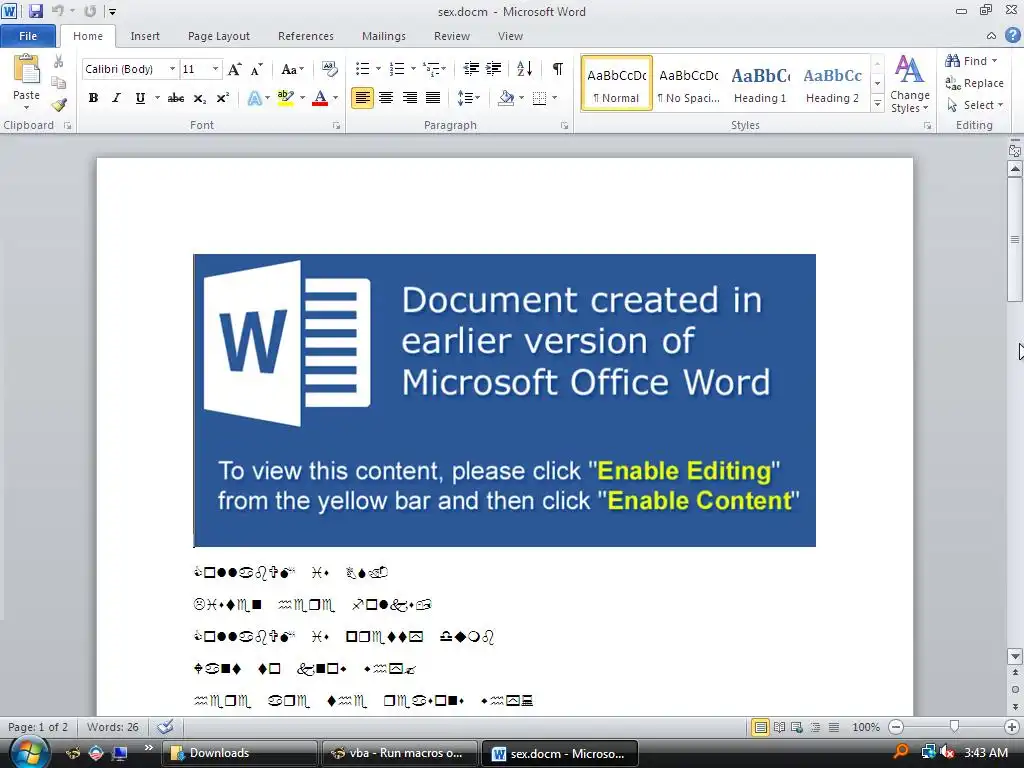
Task: Apply the No Spacing style
Action: click(688, 84)
